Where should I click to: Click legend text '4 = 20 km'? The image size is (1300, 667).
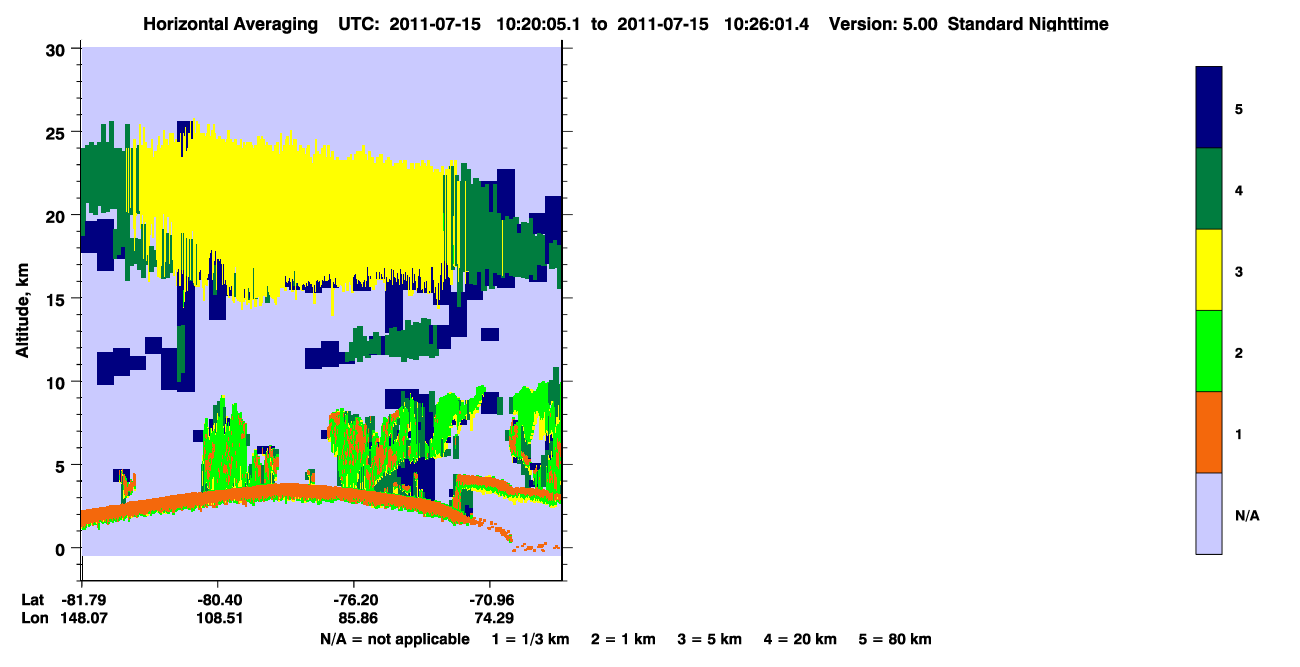coord(801,639)
